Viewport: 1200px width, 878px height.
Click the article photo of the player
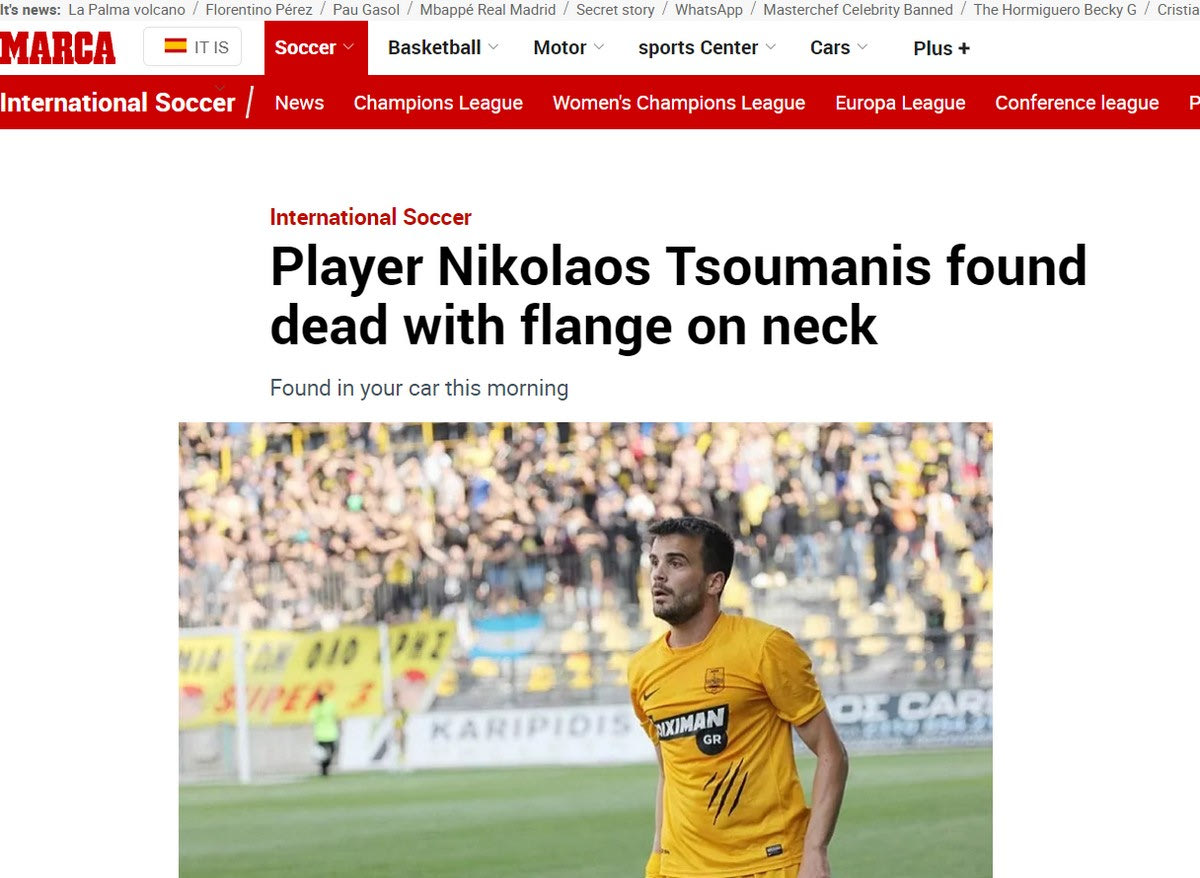tap(585, 650)
